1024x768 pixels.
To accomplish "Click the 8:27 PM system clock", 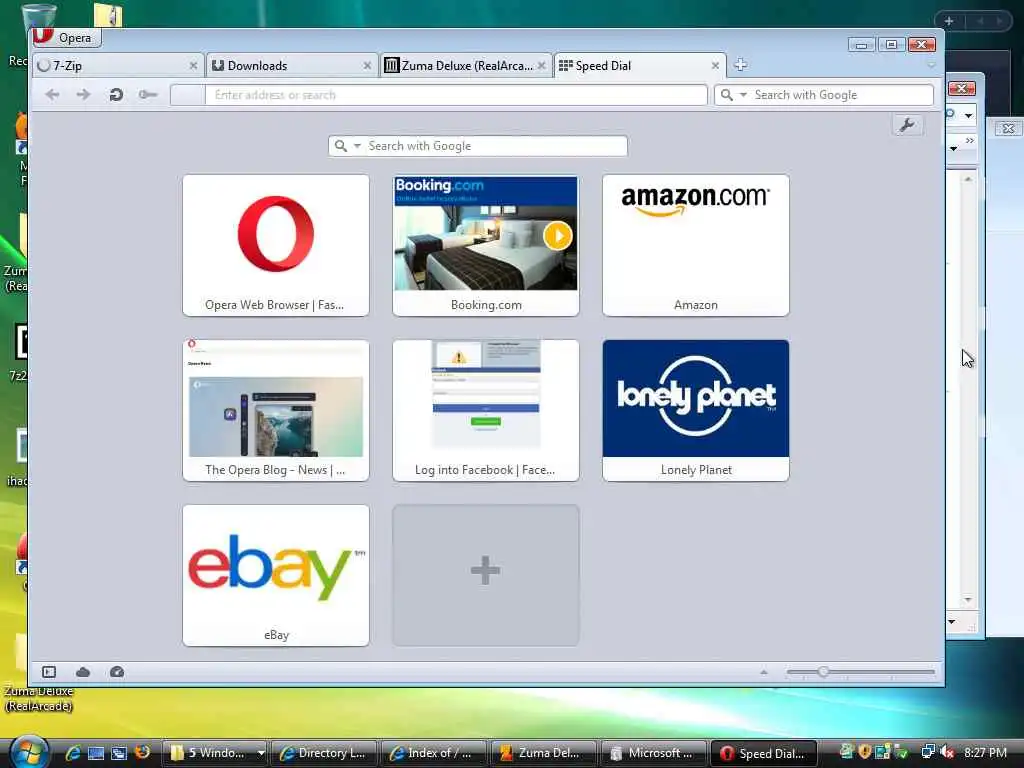I will pos(985,752).
